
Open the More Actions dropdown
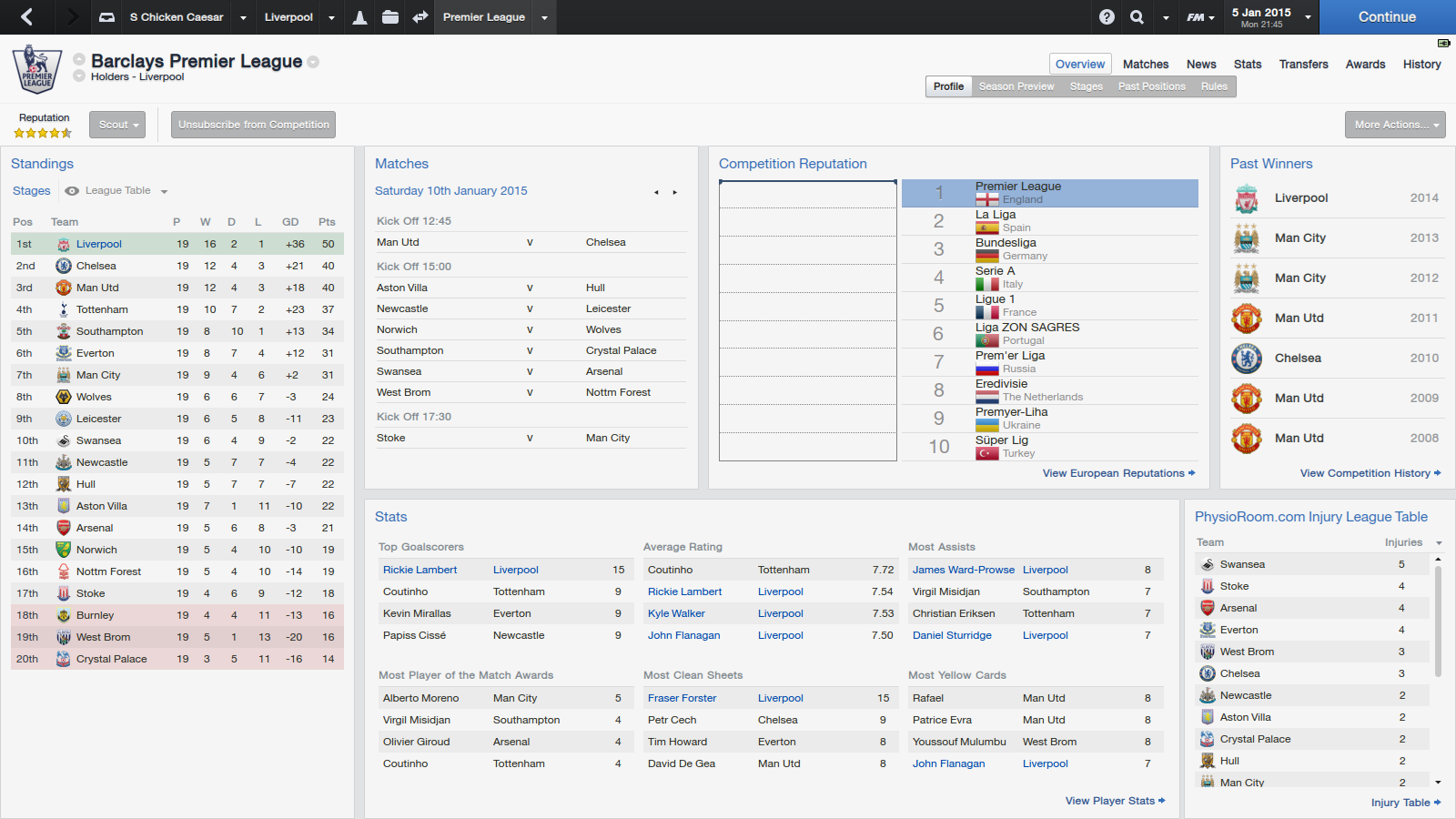1395,125
